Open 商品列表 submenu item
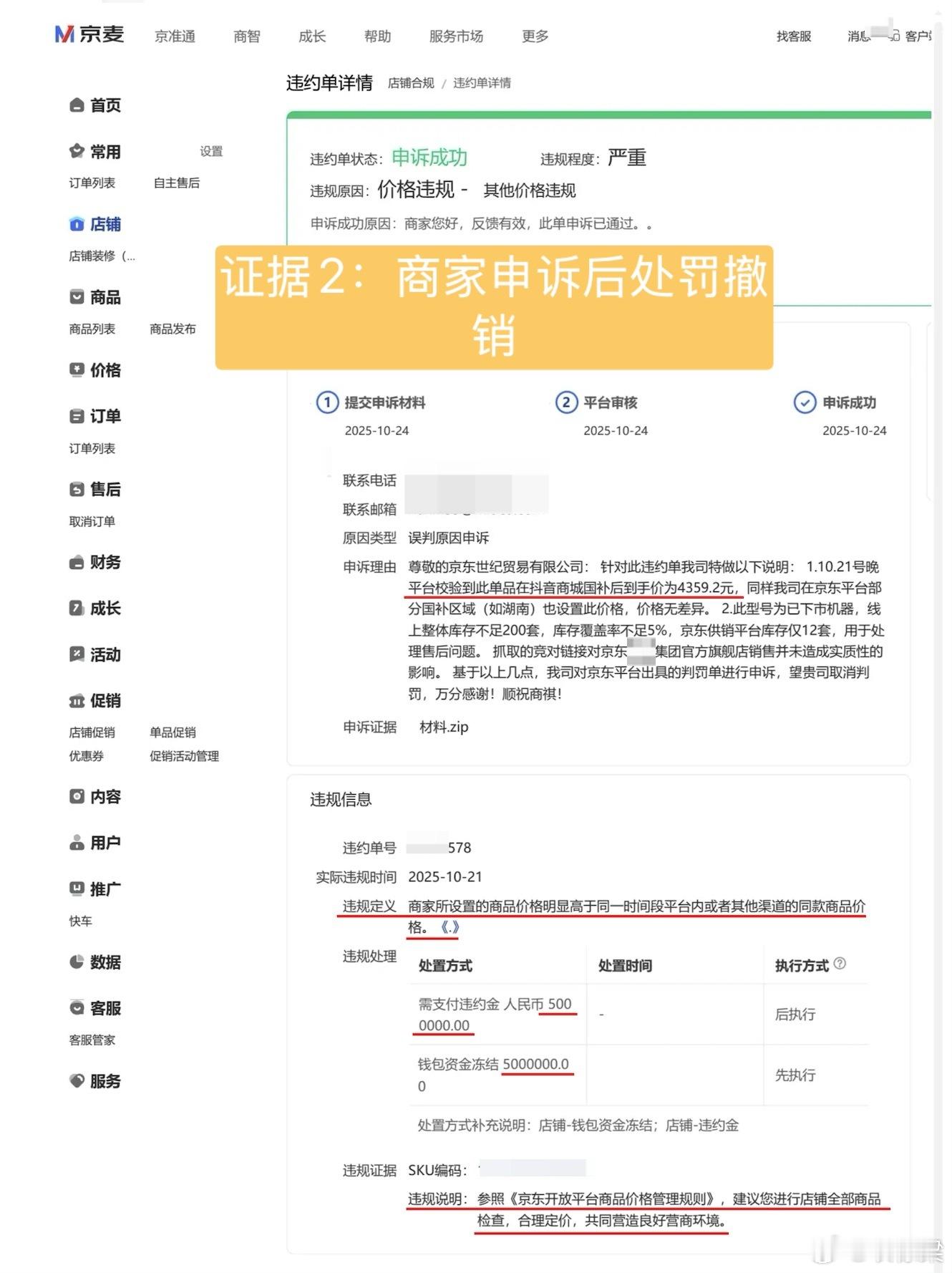 coord(92,329)
